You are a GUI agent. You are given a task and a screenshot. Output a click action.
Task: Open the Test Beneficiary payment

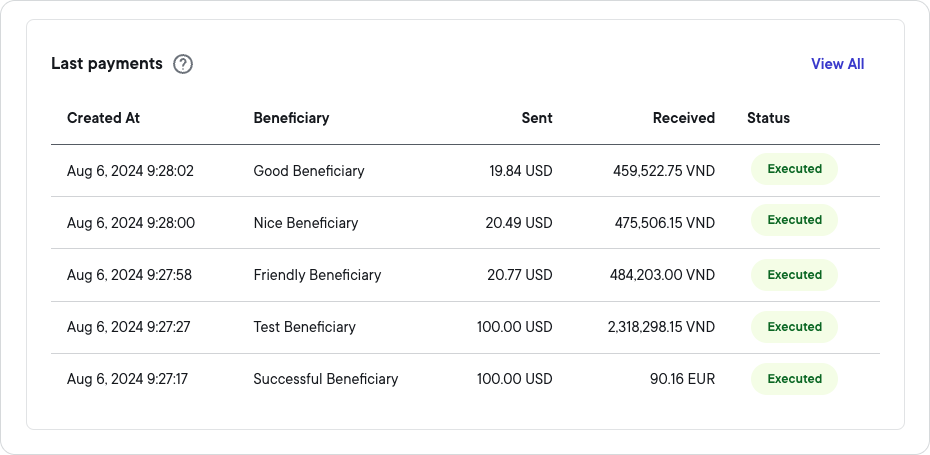click(304, 327)
